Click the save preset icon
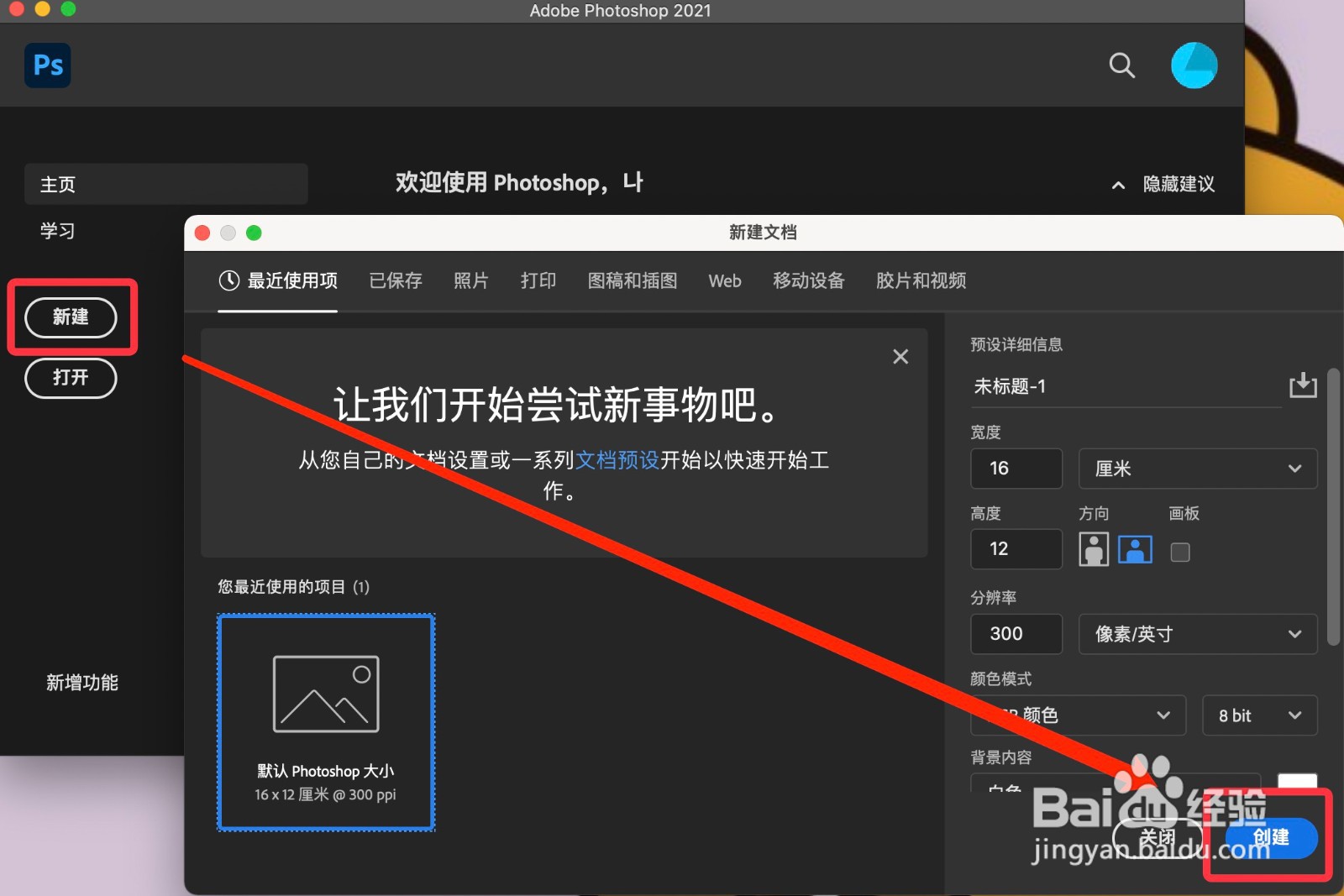Image resolution: width=1344 pixels, height=896 pixels. (x=1303, y=385)
